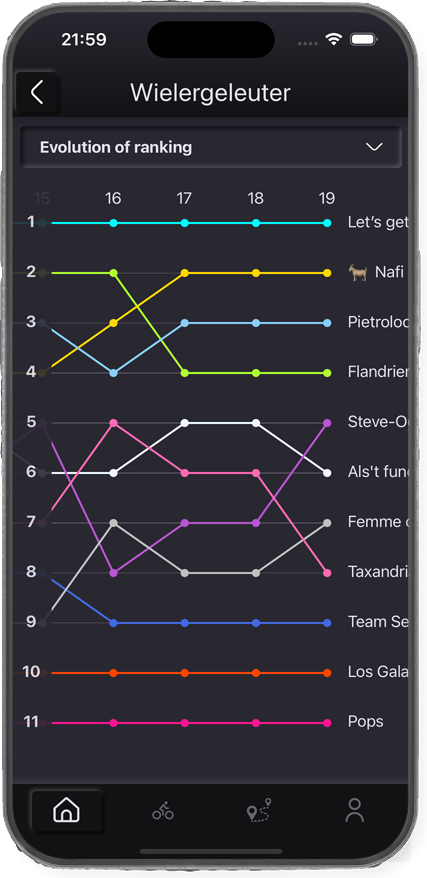Viewport: 427px width, 878px height.
Task: Open the profile person tab
Action: pos(354,810)
